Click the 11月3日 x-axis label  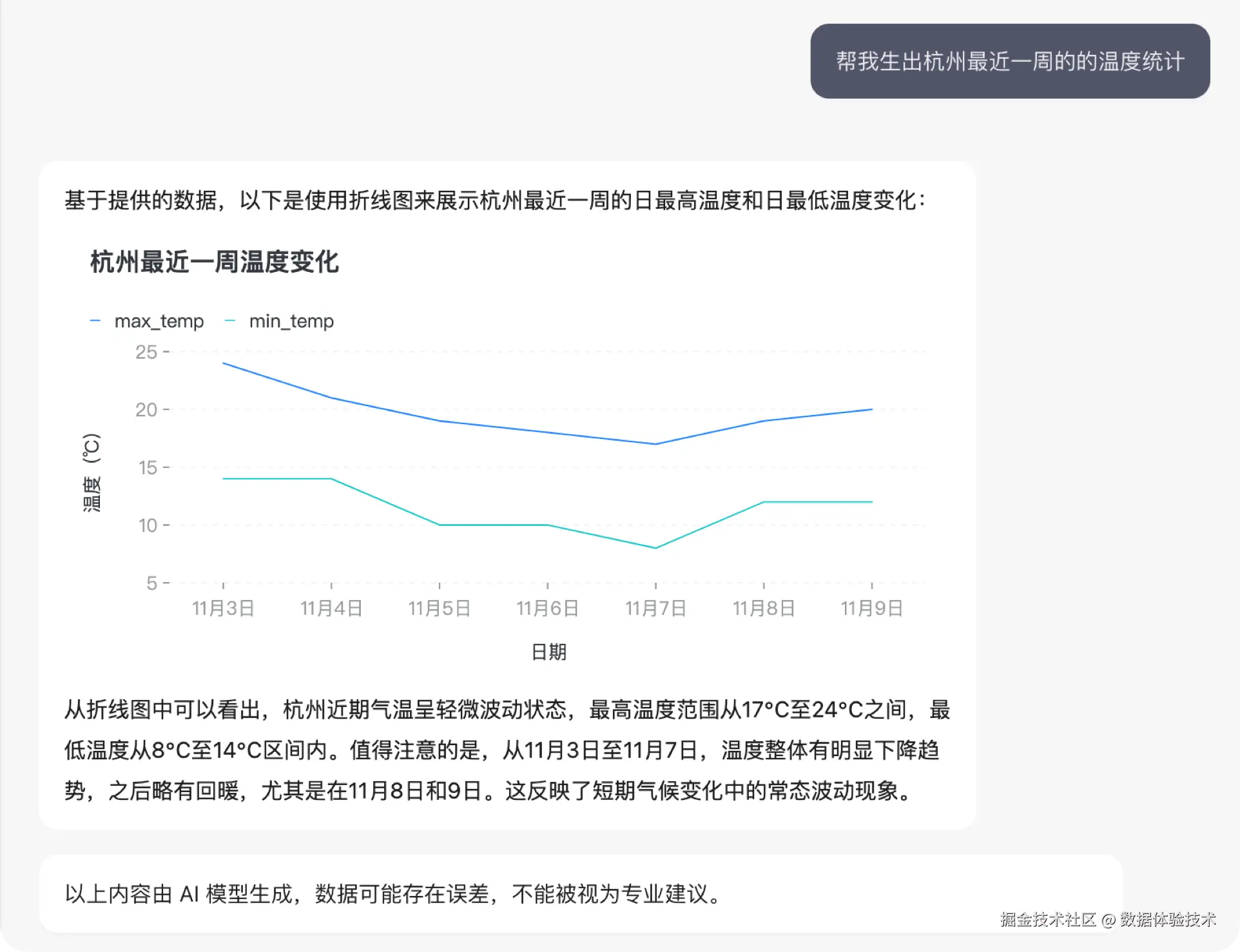[223, 608]
